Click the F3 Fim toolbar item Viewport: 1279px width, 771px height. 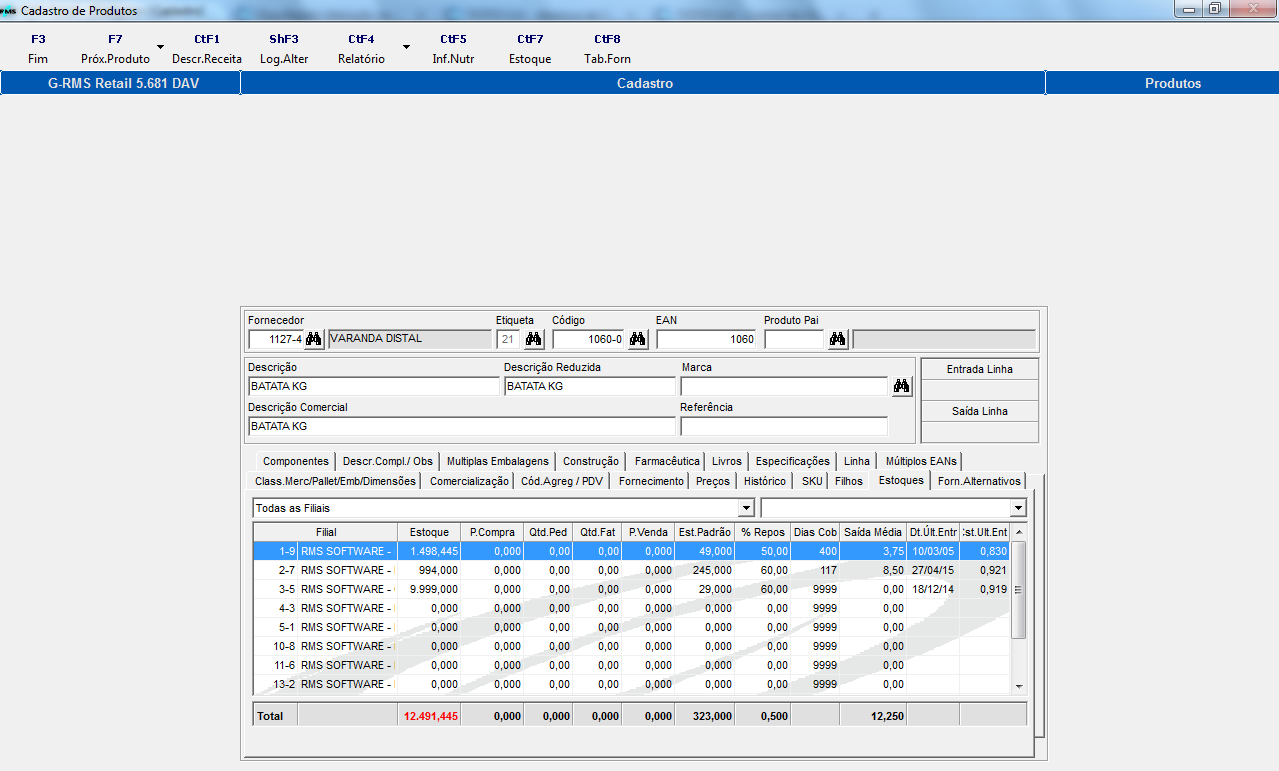click(x=38, y=49)
